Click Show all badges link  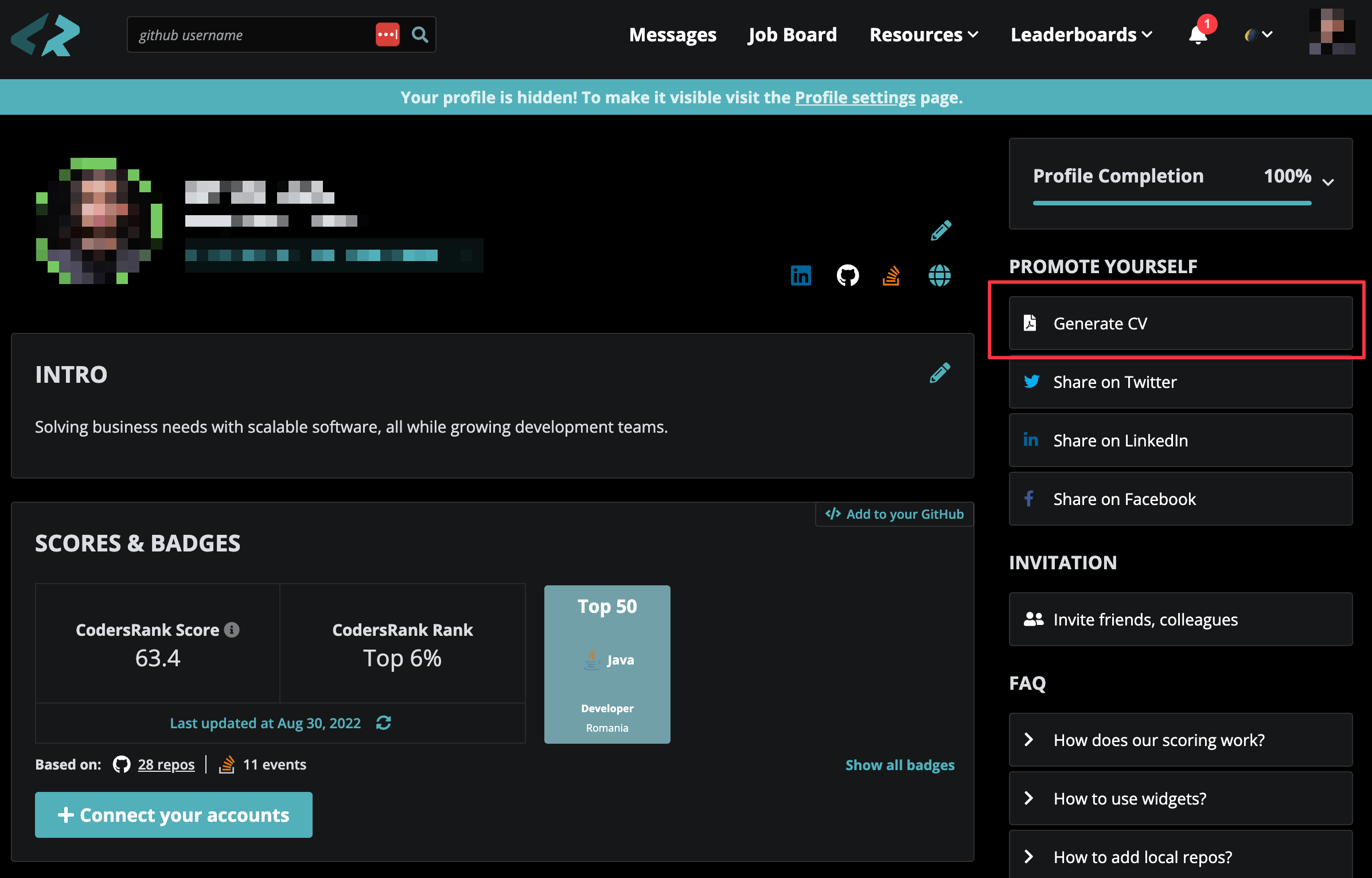point(900,765)
